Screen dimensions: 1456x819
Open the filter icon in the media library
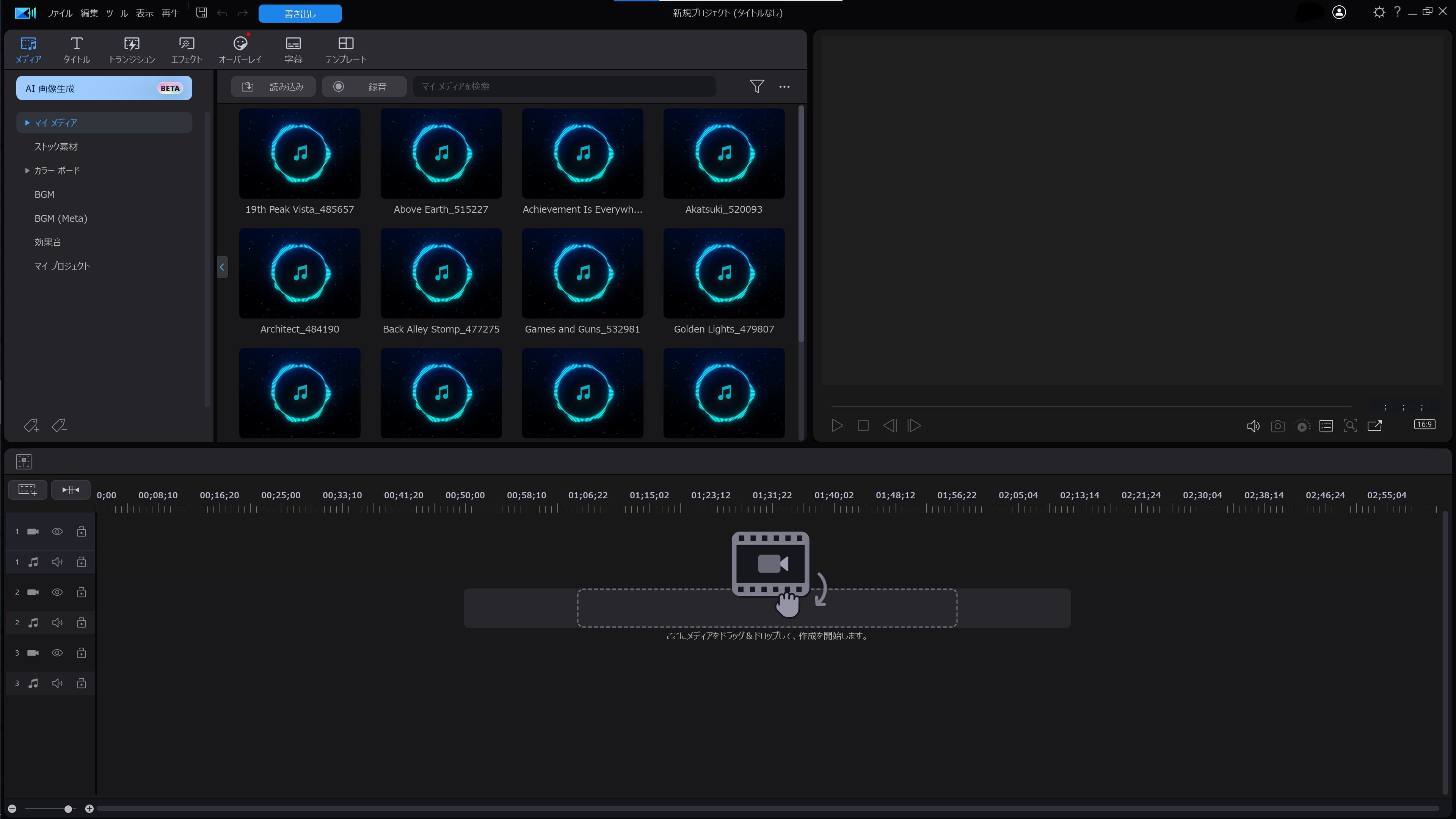[756, 86]
